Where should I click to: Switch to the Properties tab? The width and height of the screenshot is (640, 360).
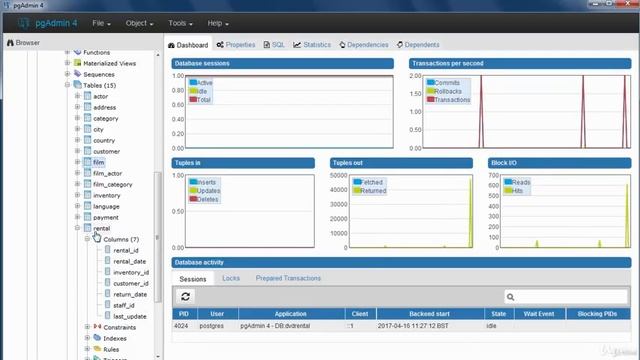click(x=236, y=45)
